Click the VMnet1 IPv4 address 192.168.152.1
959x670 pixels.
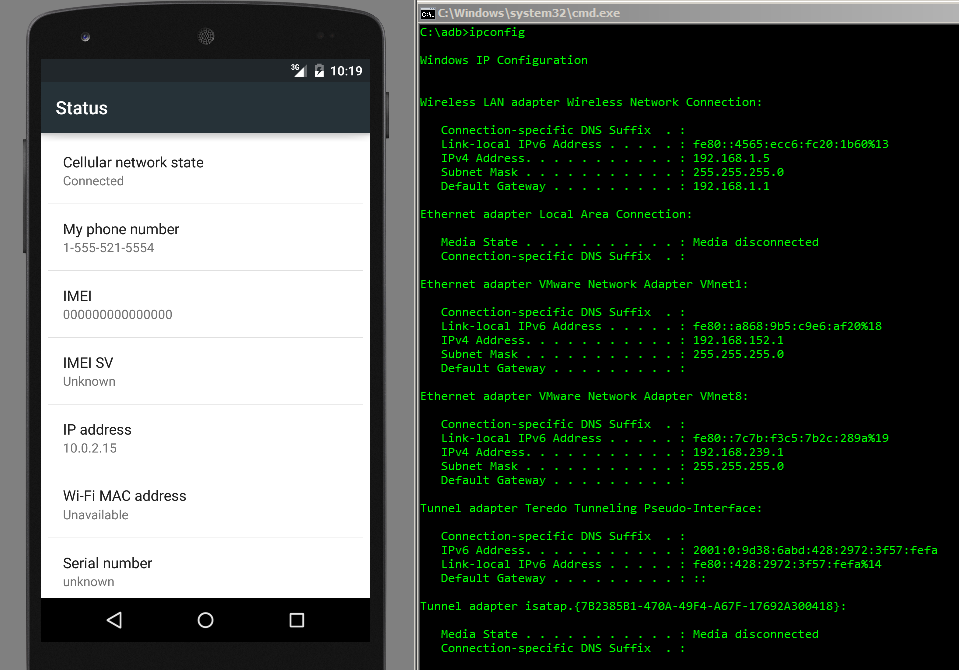point(738,340)
